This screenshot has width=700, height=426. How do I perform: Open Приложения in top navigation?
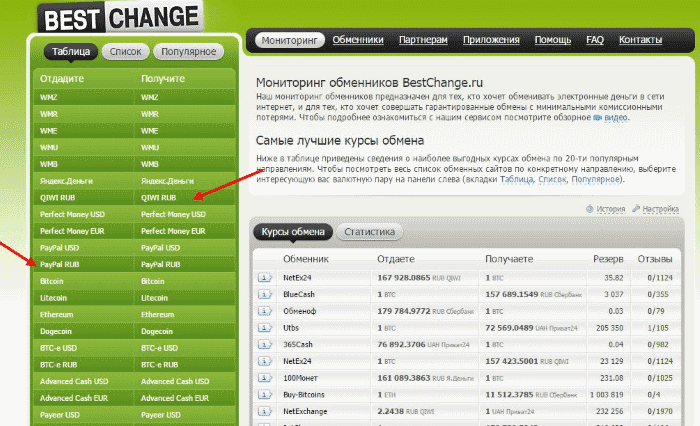491,40
